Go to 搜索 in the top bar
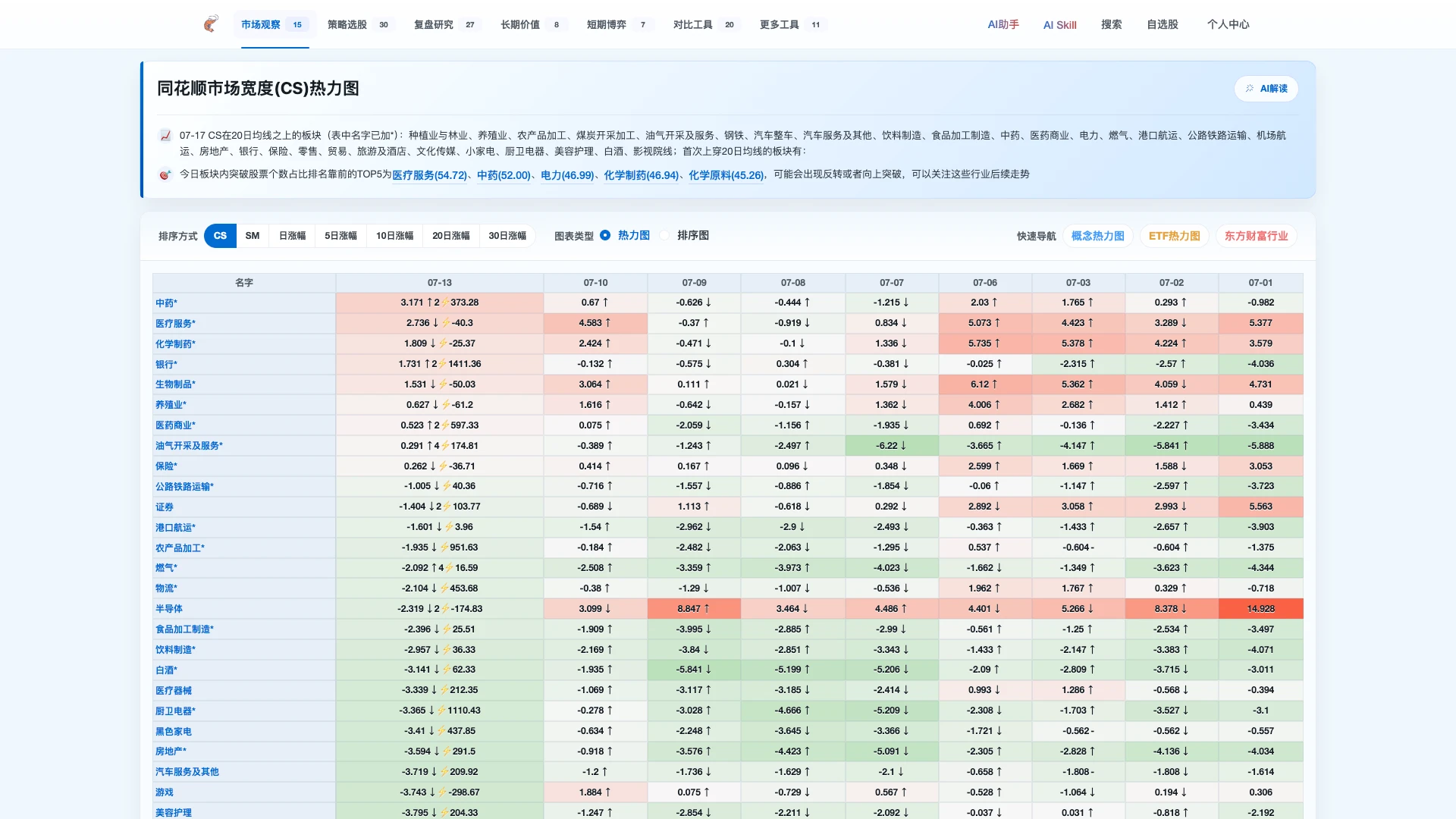 1111,24
